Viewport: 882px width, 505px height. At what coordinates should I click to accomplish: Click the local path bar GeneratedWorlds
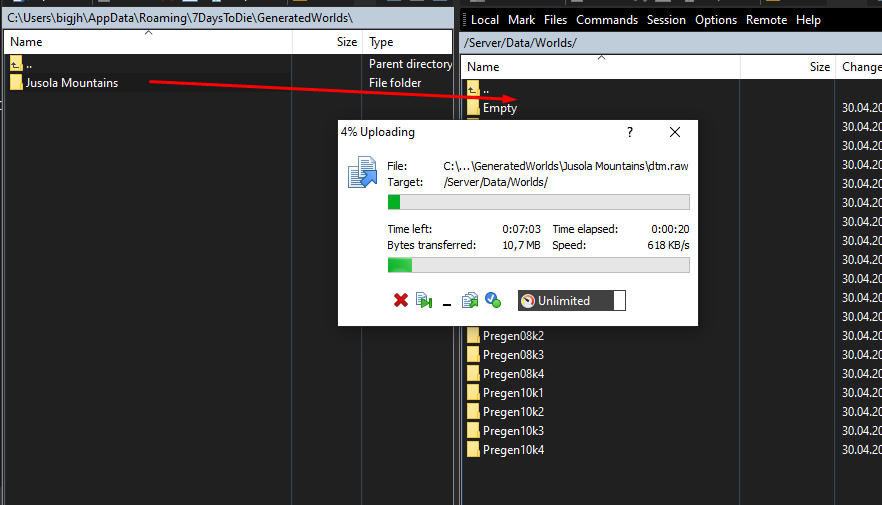[180, 18]
